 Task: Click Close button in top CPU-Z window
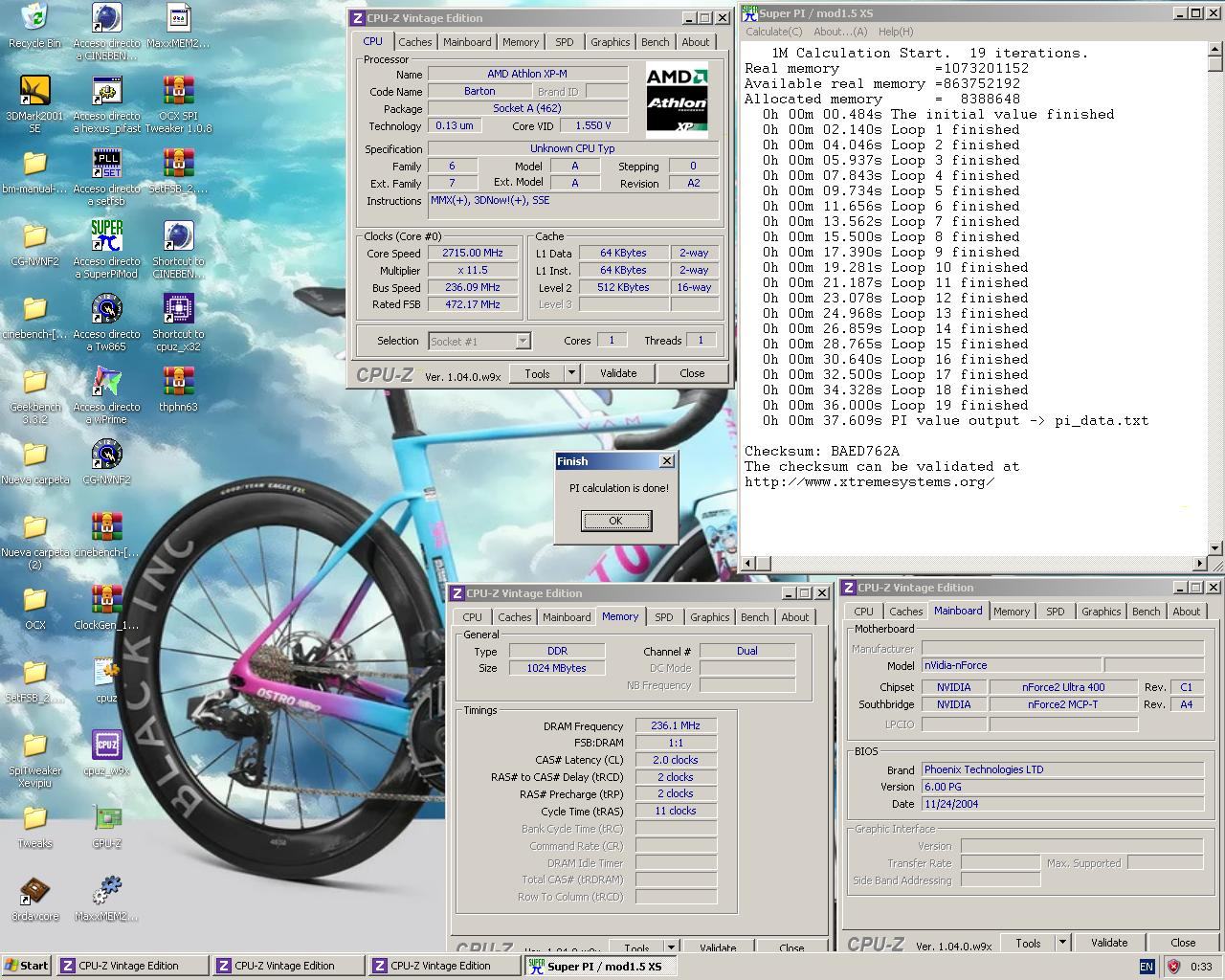click(x=692, y=373)
